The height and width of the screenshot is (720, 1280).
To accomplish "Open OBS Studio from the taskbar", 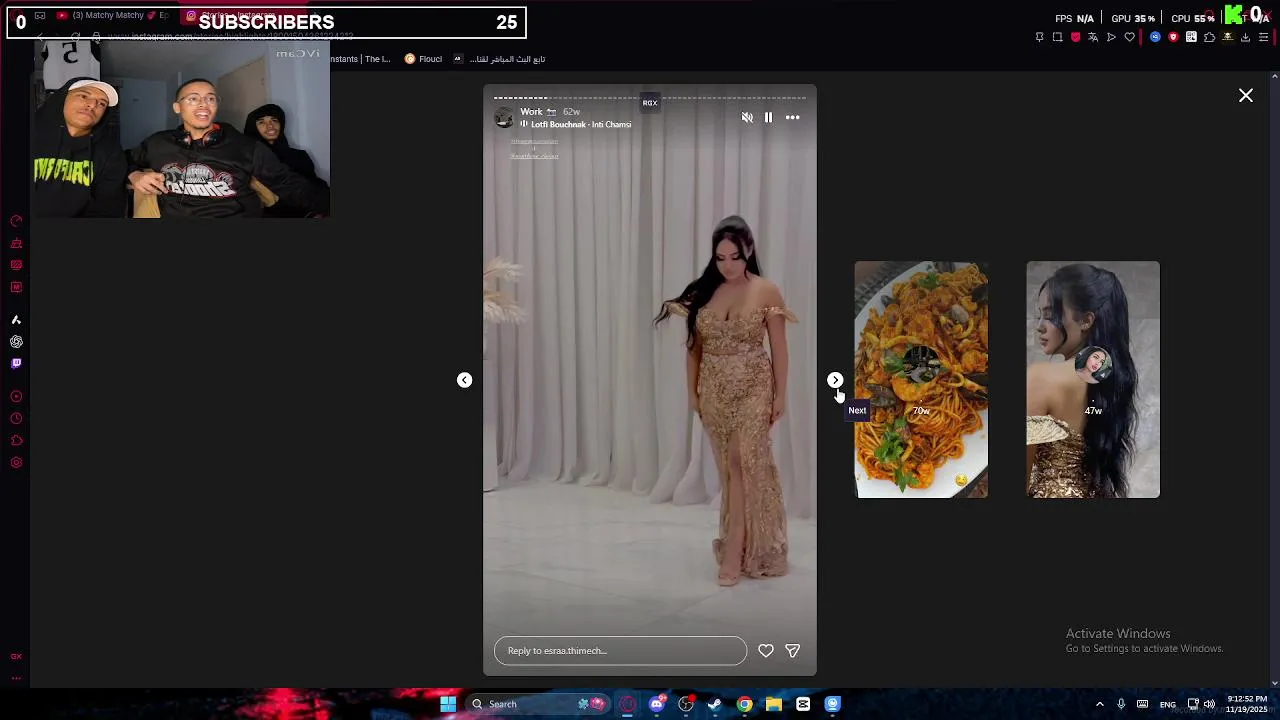I will [686, 704].
